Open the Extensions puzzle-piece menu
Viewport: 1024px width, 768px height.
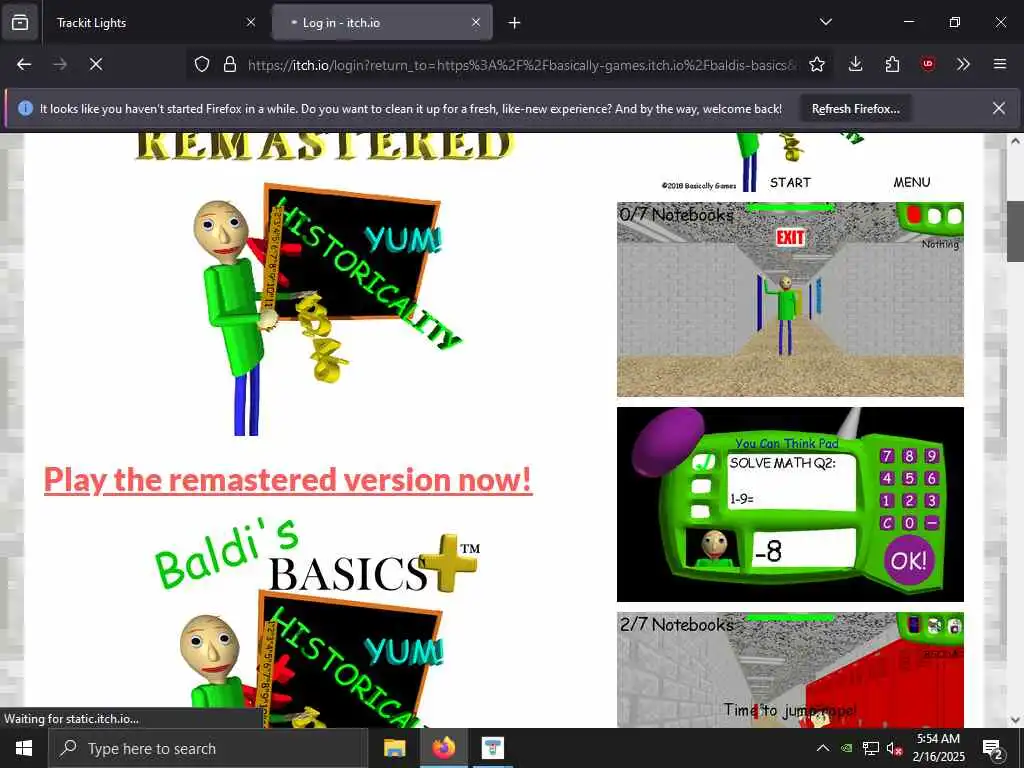coord(892,64)
